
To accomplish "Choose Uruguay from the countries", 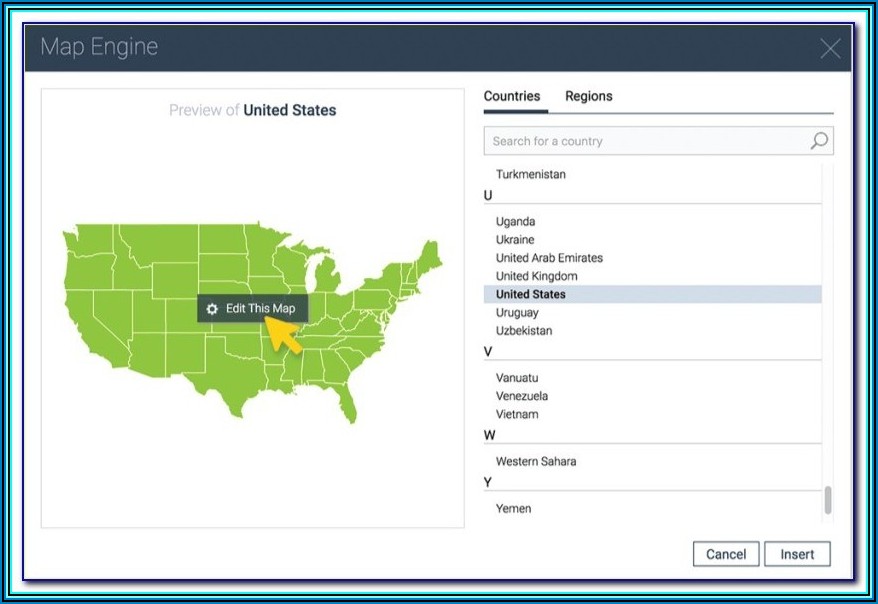I will pos(517,313).
